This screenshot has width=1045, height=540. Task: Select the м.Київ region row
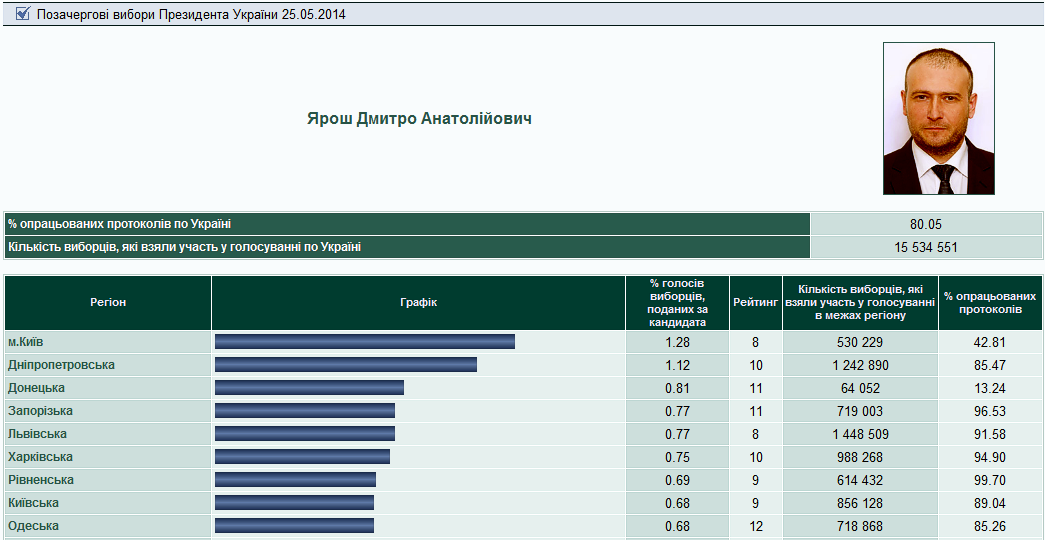[x=26, y=342]
